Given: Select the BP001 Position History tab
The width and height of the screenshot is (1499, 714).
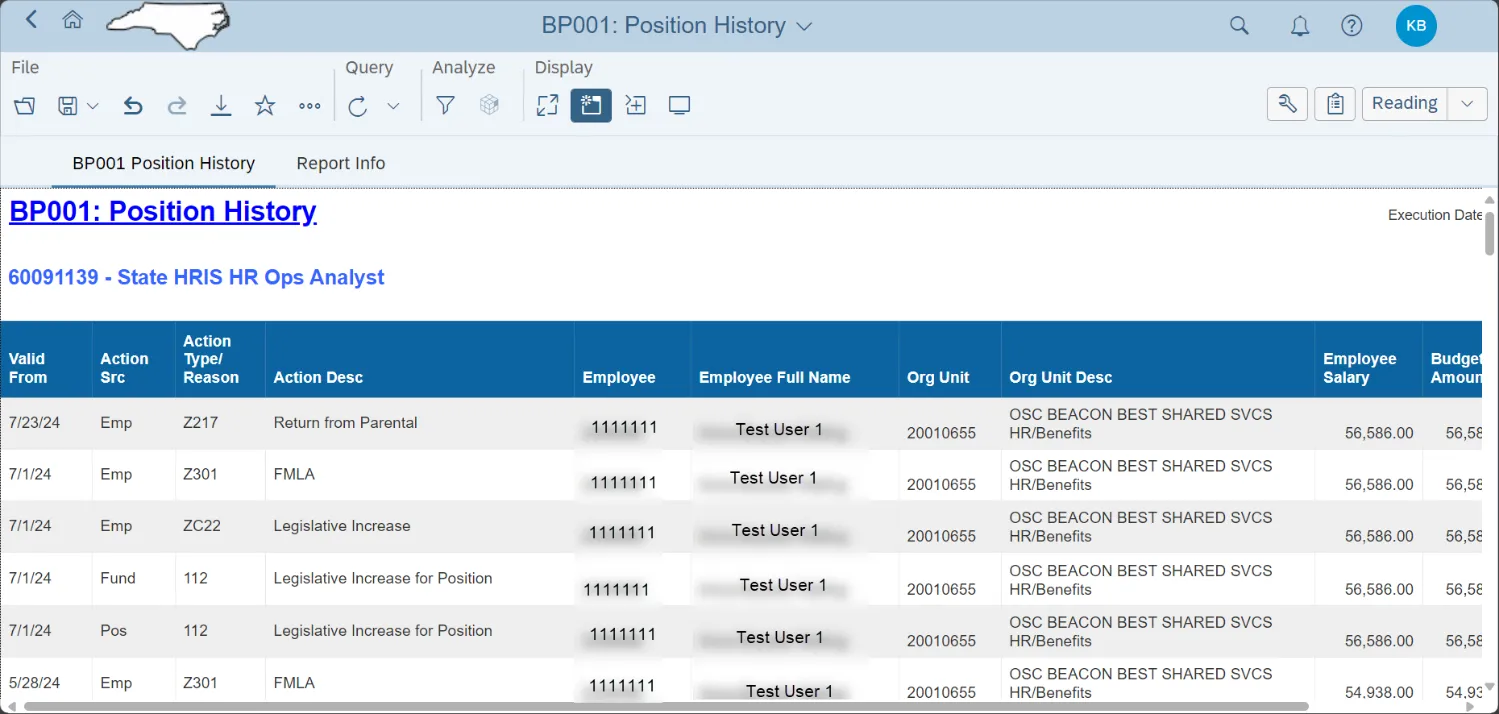Looking at the screenshot, I should click(x=163, y=163).
